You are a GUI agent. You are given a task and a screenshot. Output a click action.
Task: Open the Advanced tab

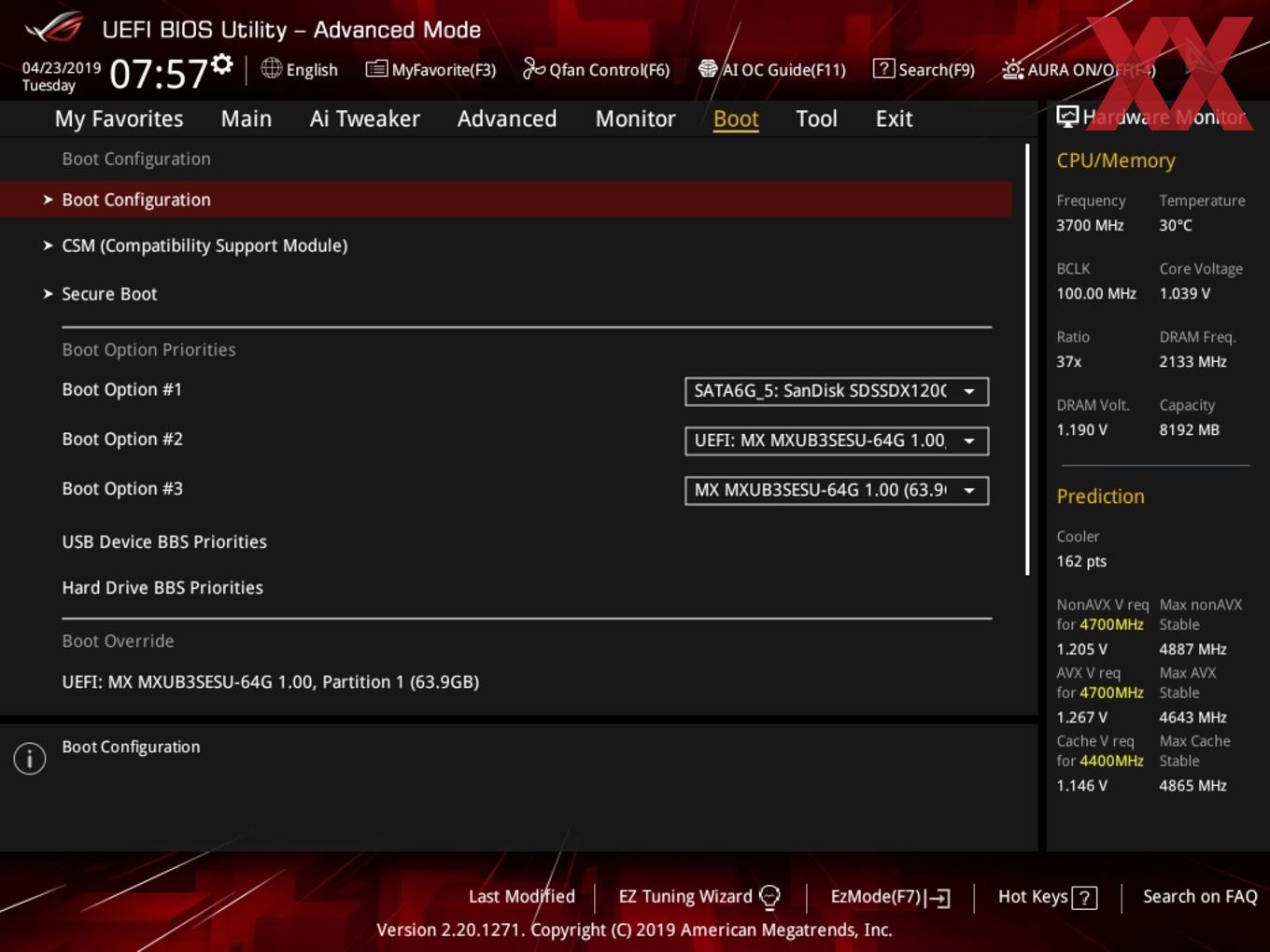(507, 119)
